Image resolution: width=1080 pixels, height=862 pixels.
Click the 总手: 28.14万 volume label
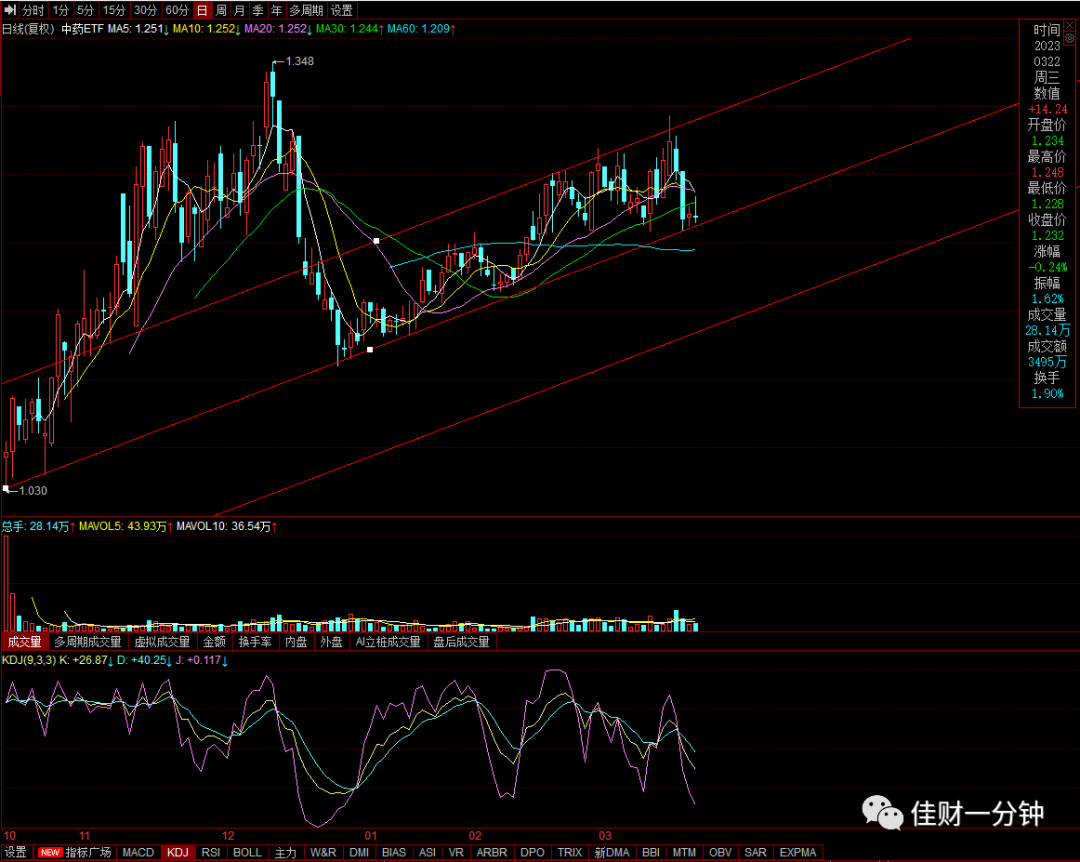[39, 526]
